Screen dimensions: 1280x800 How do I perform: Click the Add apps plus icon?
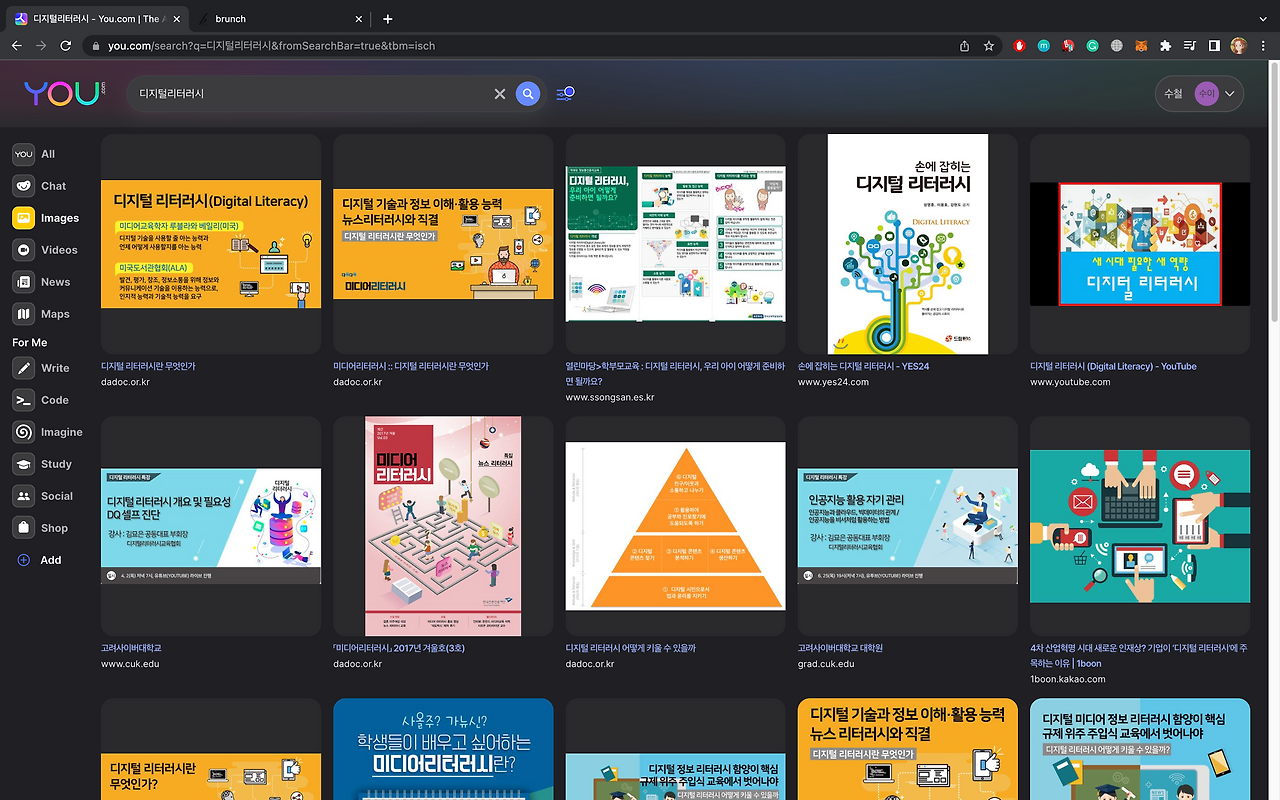tap(24, 560)
